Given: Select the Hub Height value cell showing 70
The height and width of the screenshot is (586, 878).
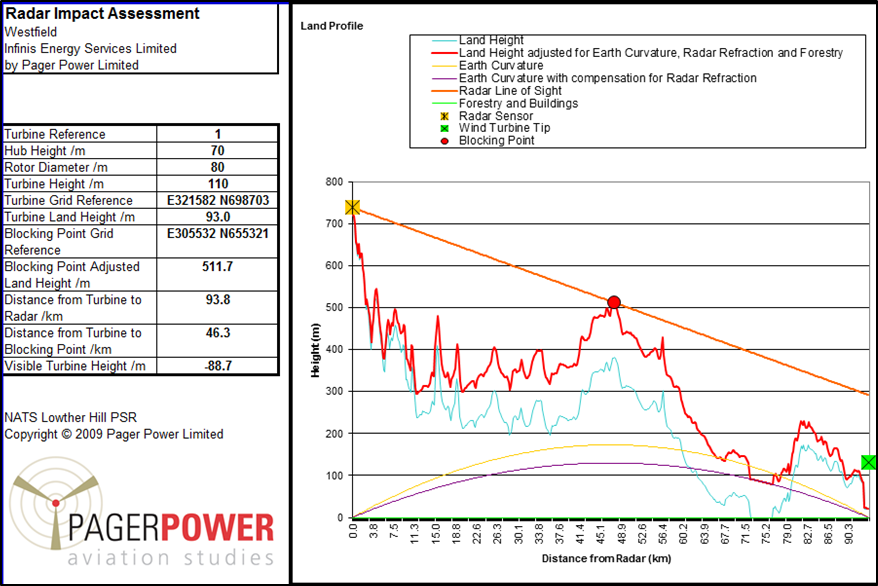Looking at the screenshot, I should [x=218, y=151].
